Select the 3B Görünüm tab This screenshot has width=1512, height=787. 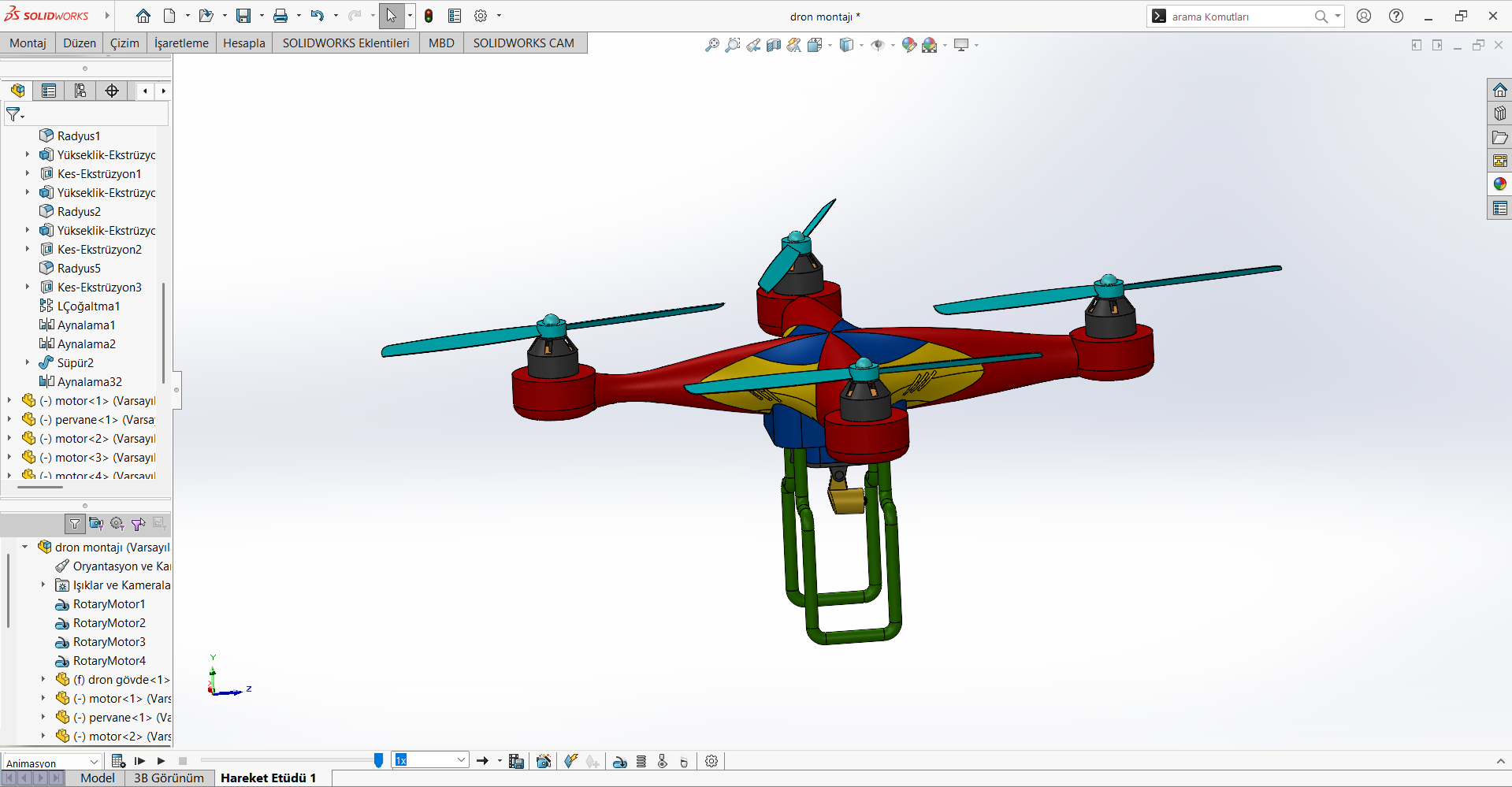(169, 778)
